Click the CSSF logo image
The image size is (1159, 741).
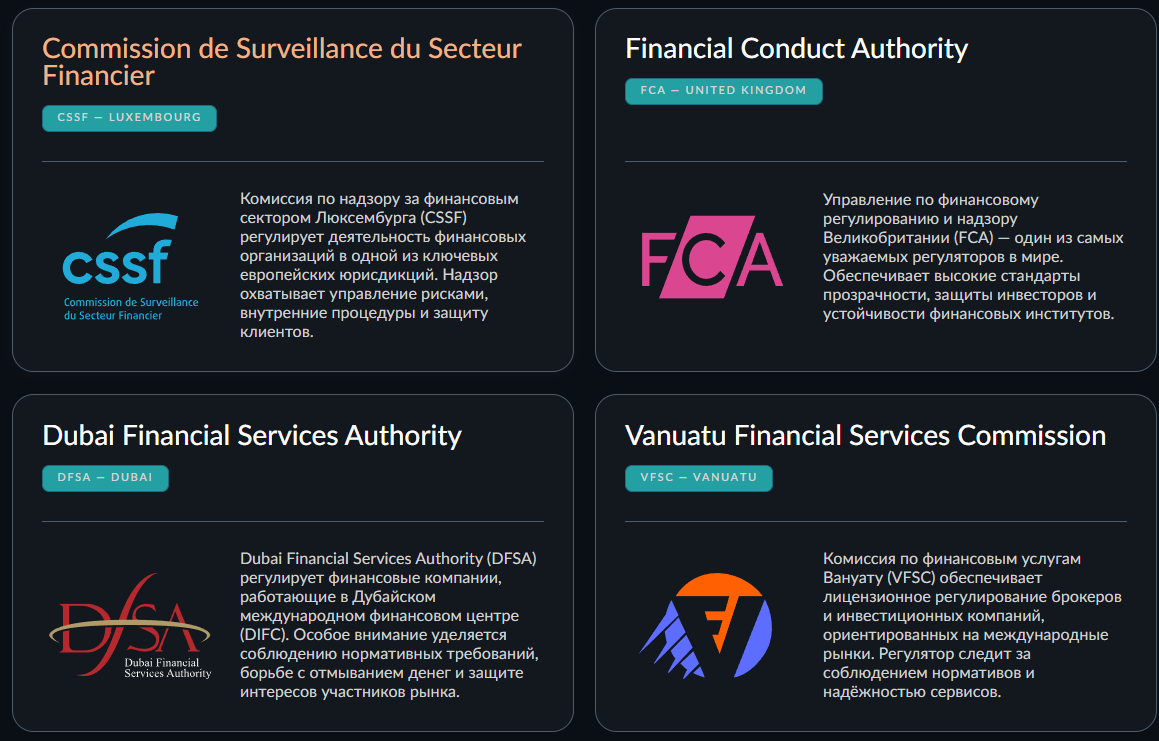[x=130, y=267]
